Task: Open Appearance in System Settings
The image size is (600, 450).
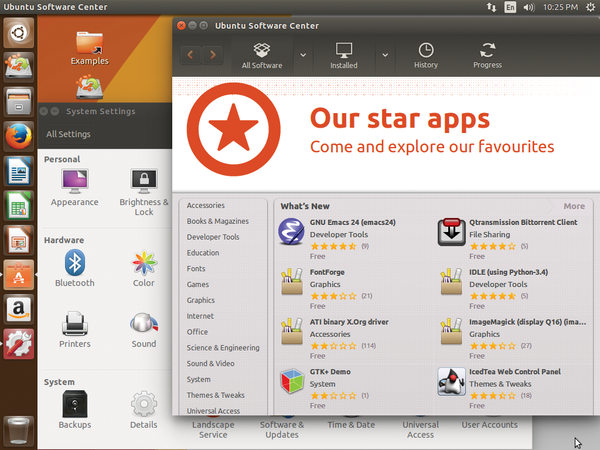Action: coord(75,187)
